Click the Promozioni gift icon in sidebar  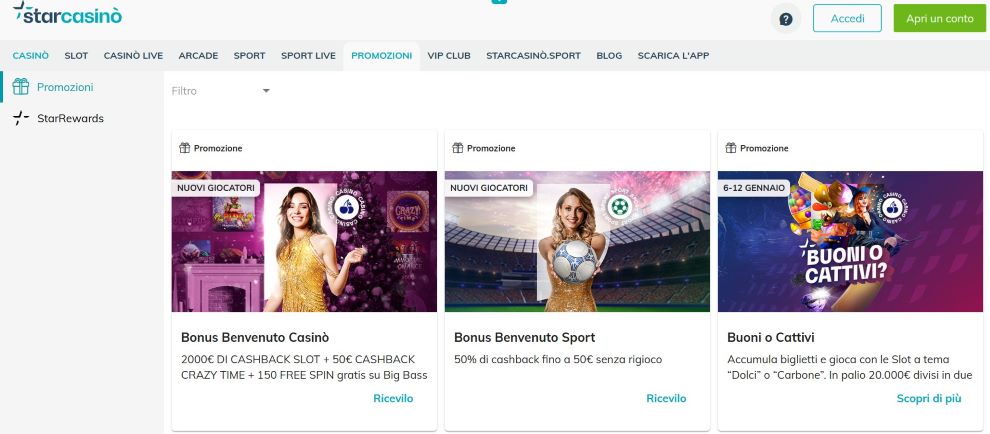coord(20,87)
